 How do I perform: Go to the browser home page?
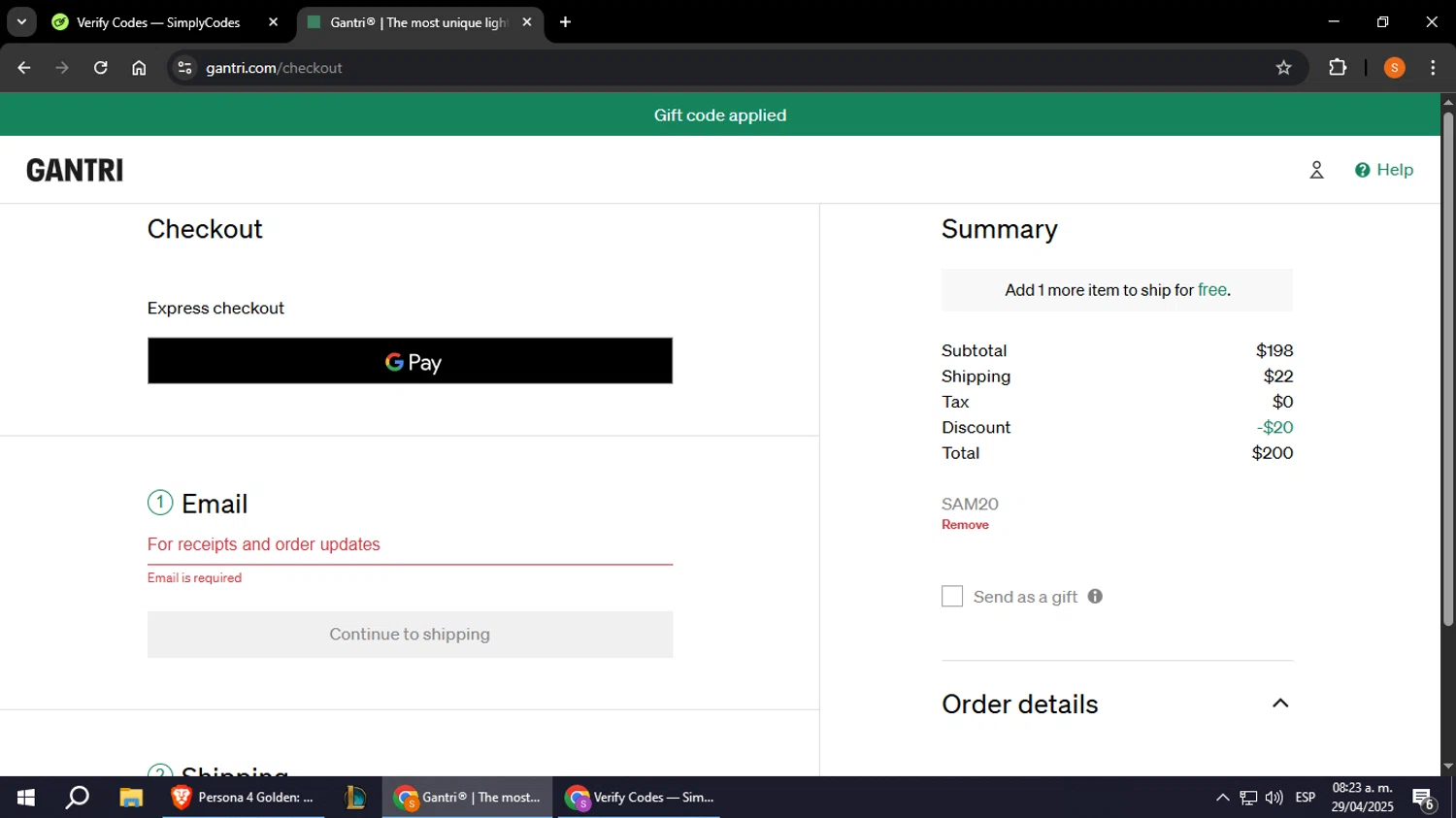click(x=139, y=68)
